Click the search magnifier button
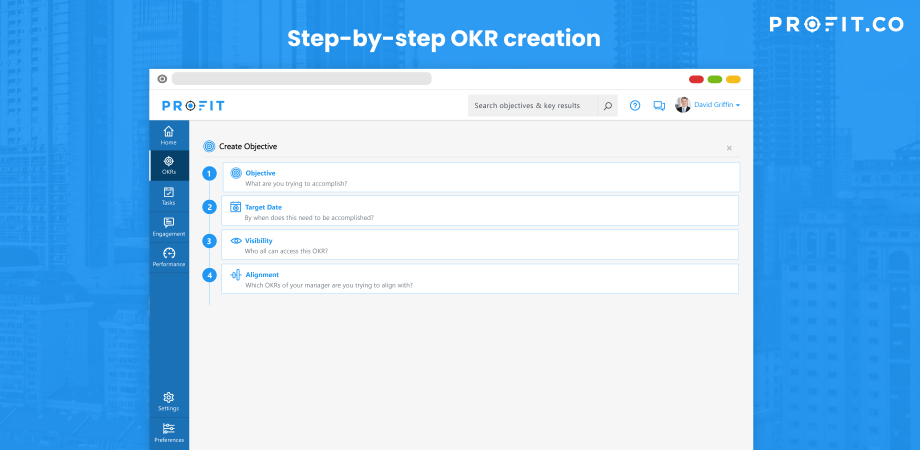The height and width of the screenshot is (450, 920). 607,106
